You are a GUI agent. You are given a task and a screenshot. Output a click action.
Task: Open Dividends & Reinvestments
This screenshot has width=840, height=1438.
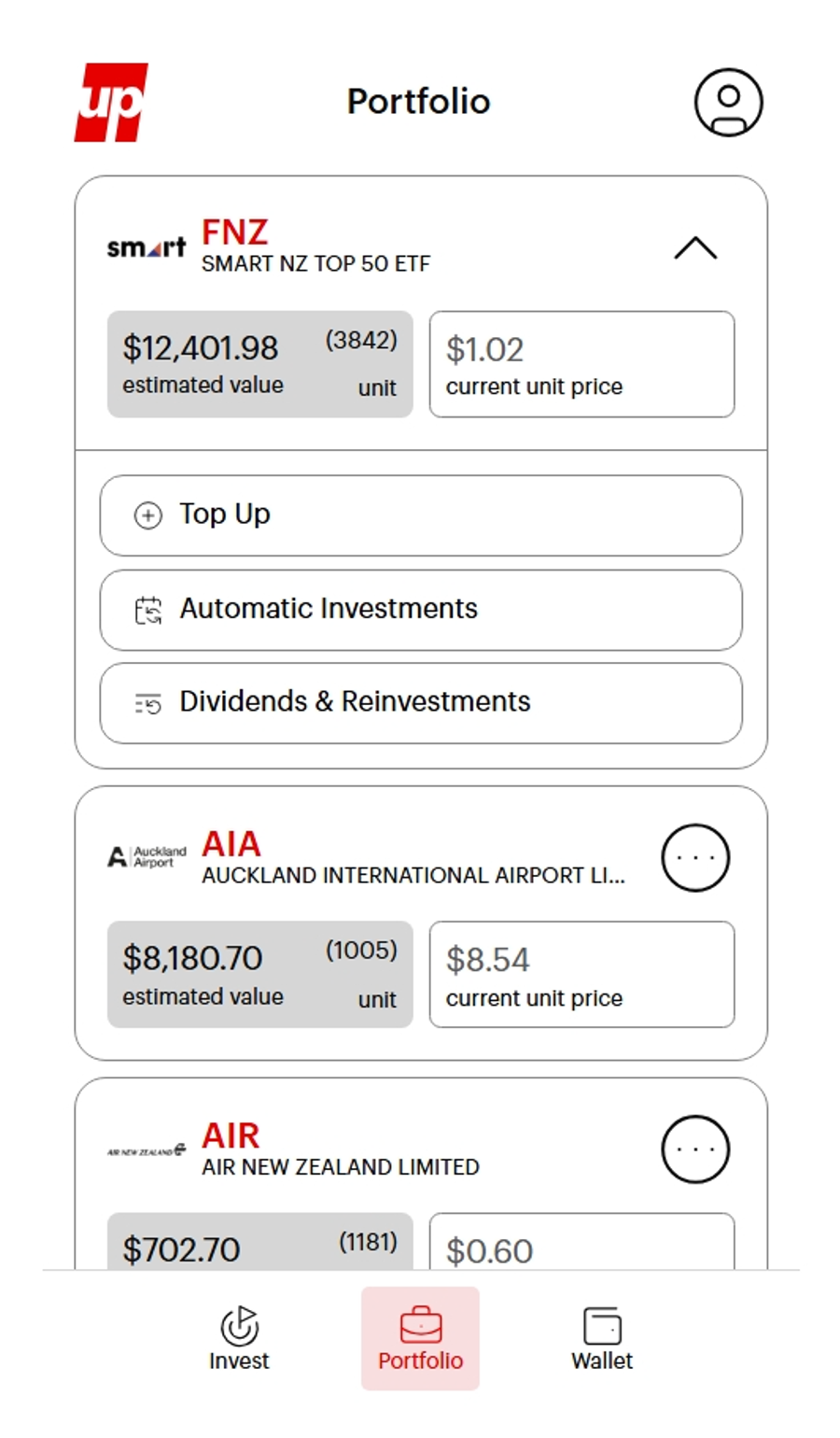click(421, 703)
